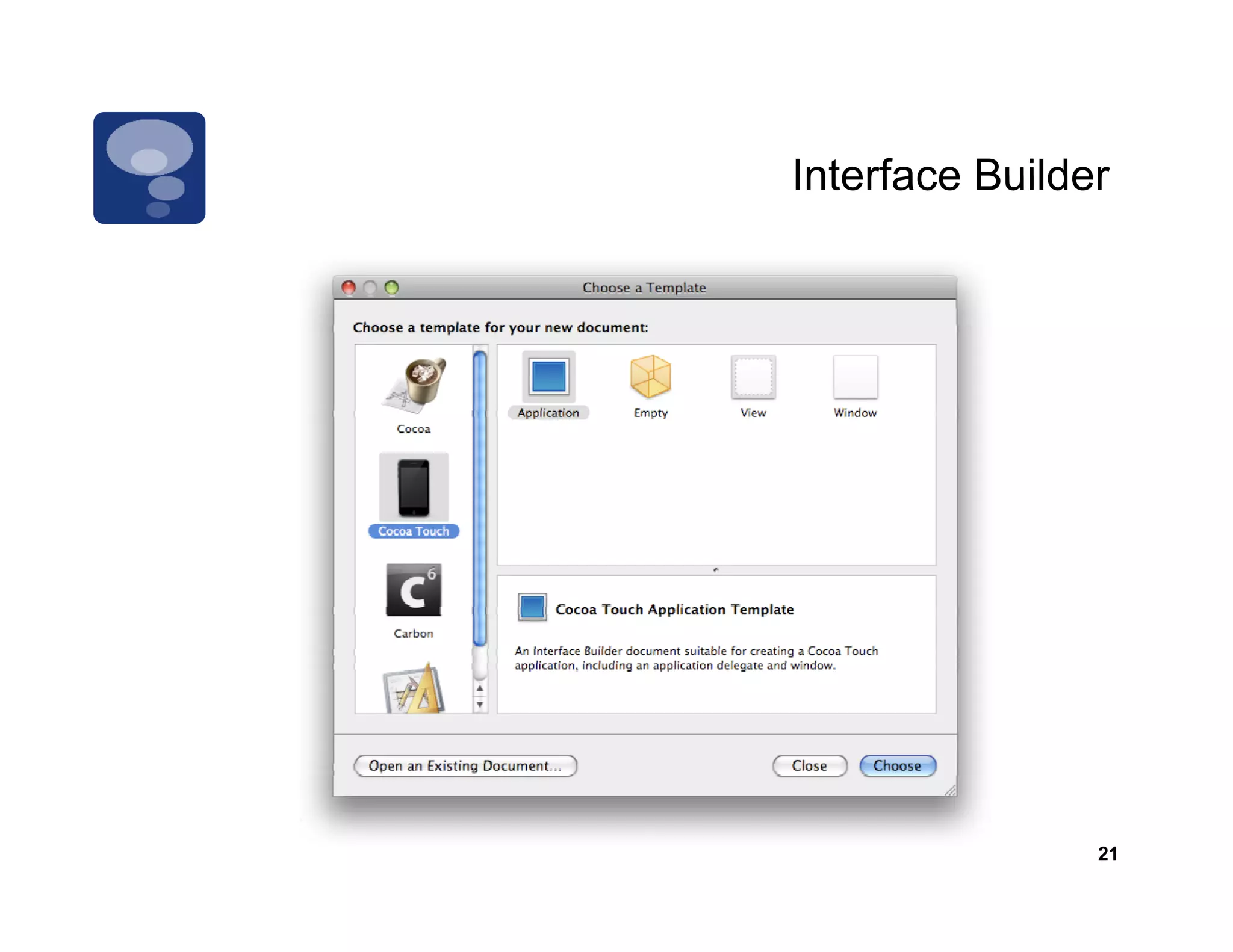The height and width of the screenshot is (952, 1233).
Task: Choose the Window template icon
Action: (856, 377)
